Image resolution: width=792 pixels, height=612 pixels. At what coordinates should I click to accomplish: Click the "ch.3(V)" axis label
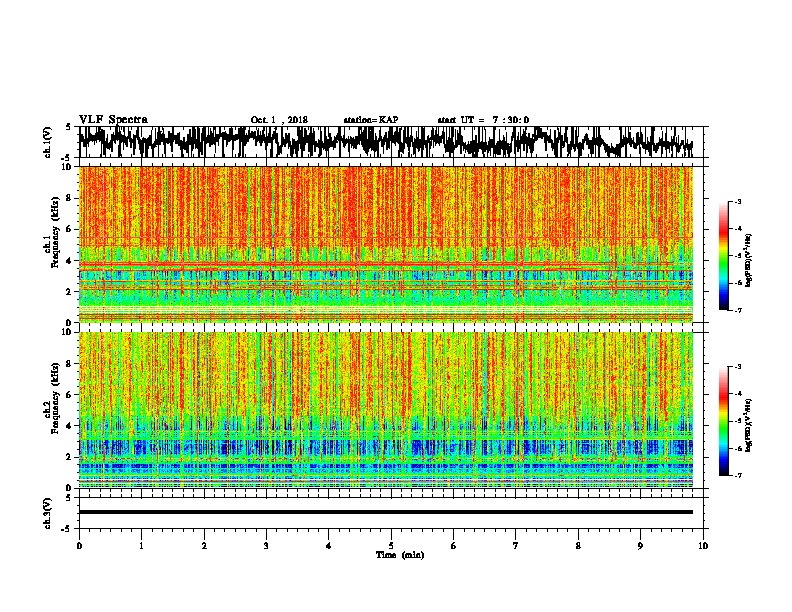coord(48,513)
